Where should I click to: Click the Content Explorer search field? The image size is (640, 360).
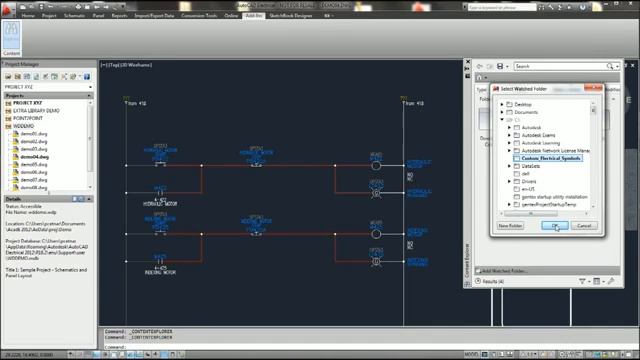click(x=559, y=66)
